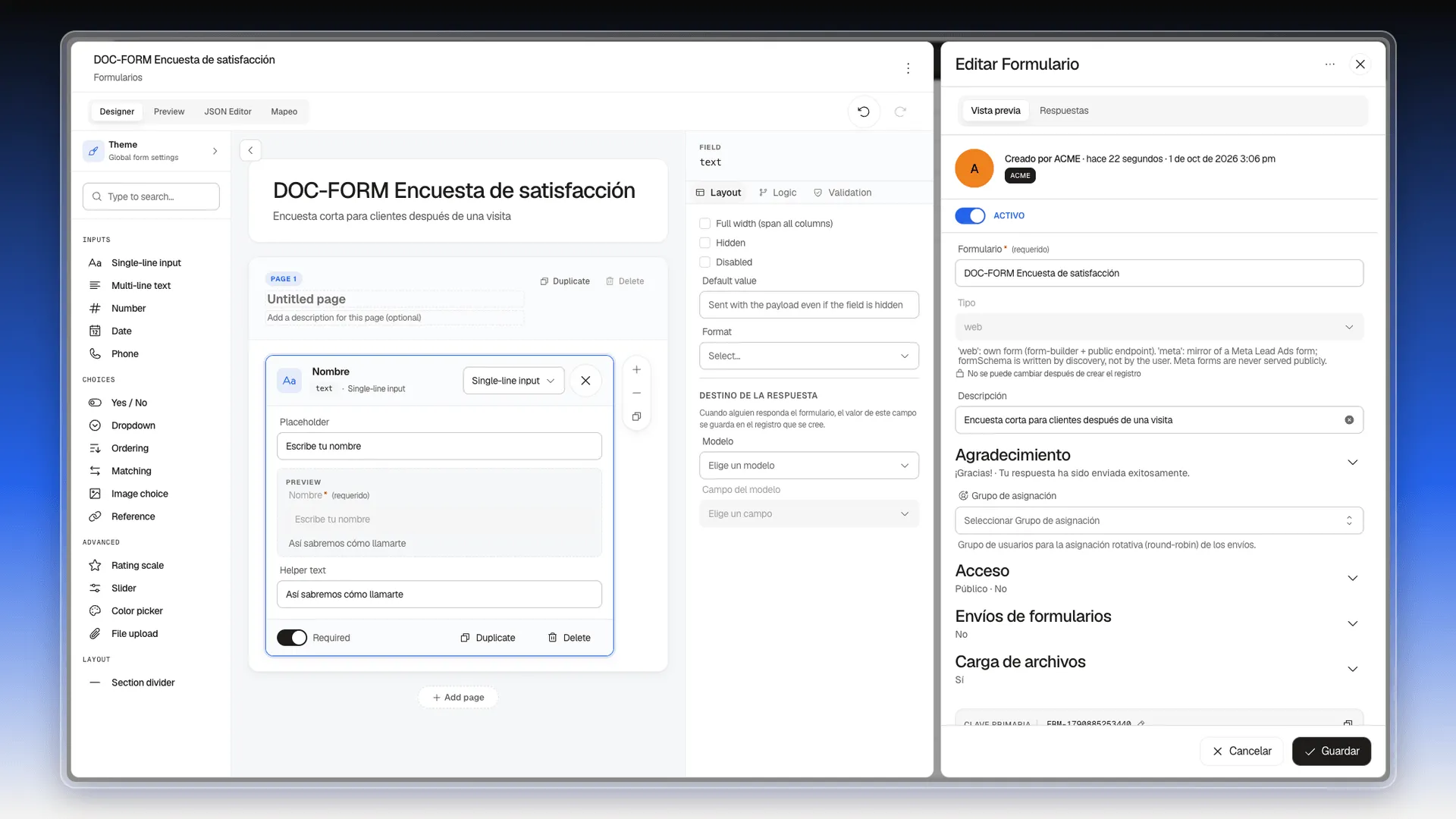Screen dimensions: 1456x819
Task: Expand the Acceso section
Action: pos(1352,579)
